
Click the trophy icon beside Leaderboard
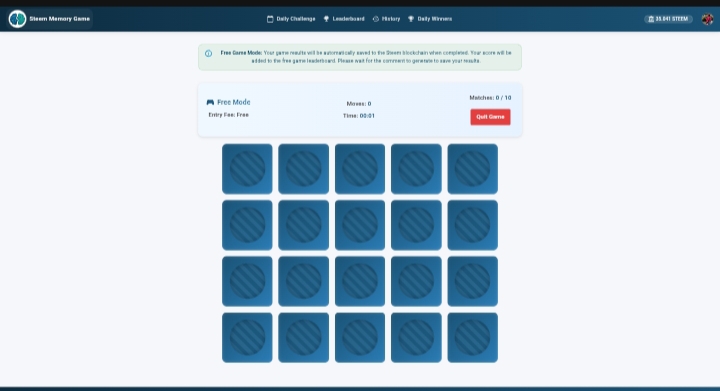pyautogui.click(x=326, y=19)
